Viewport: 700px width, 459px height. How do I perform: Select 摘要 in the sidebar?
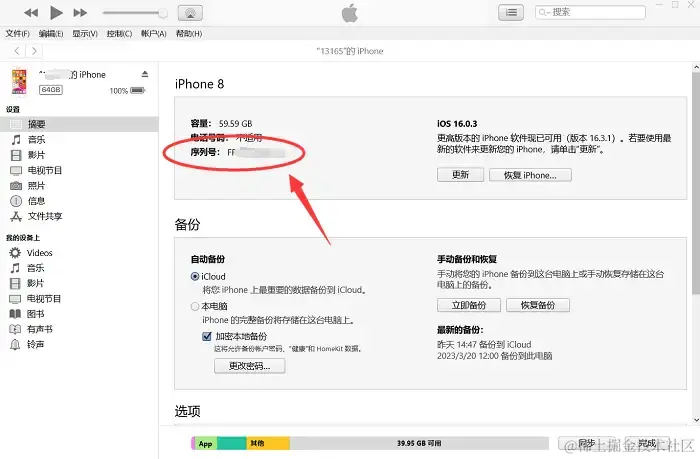(x=79, y=124)
